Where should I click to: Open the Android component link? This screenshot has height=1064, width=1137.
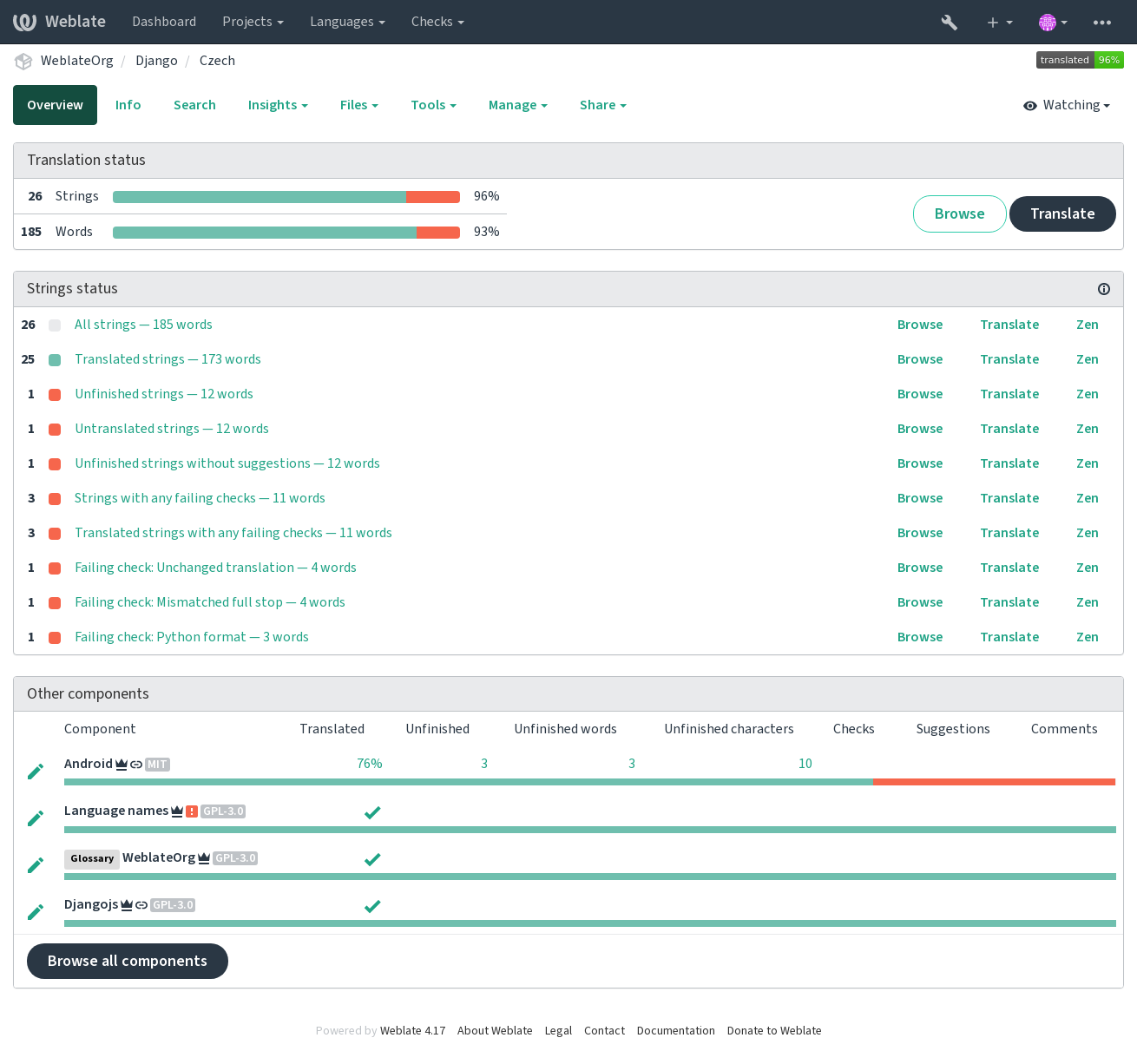[89, 764]
